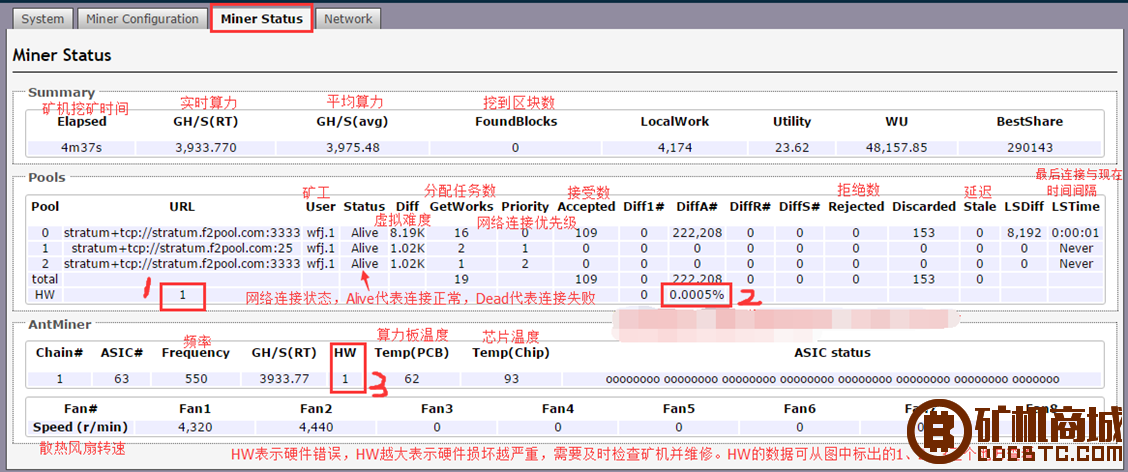The image size is (1128, 472).
Task: Select the LocalWork value 4,174
Action: 675,148
